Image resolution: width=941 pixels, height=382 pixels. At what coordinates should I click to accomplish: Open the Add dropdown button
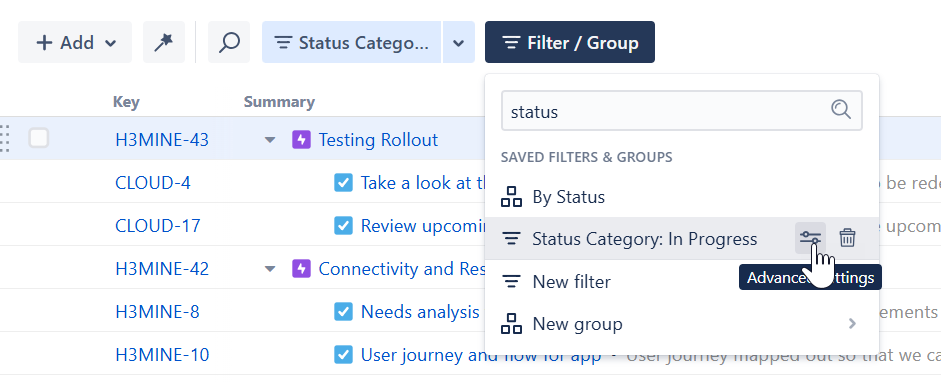pos(74,43)
